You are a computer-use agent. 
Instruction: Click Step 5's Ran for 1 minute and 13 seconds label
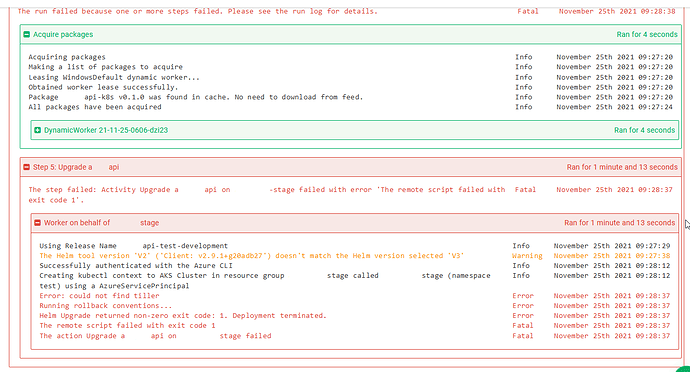point(622,167)
